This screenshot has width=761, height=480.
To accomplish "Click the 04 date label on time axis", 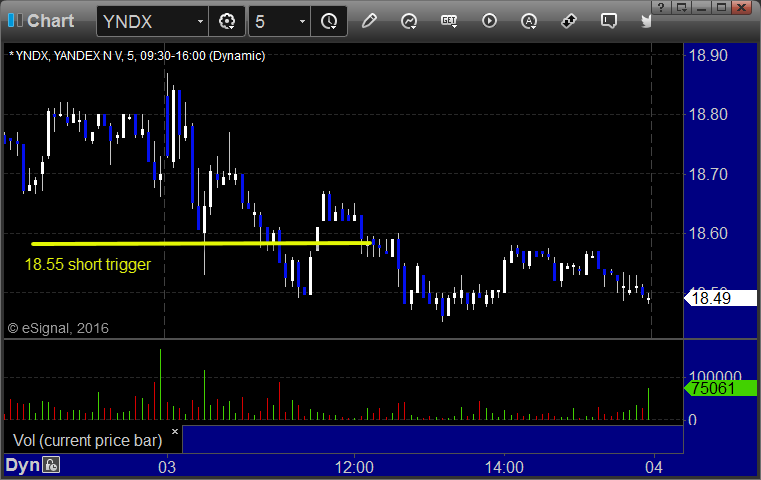I will coord(654,467).
